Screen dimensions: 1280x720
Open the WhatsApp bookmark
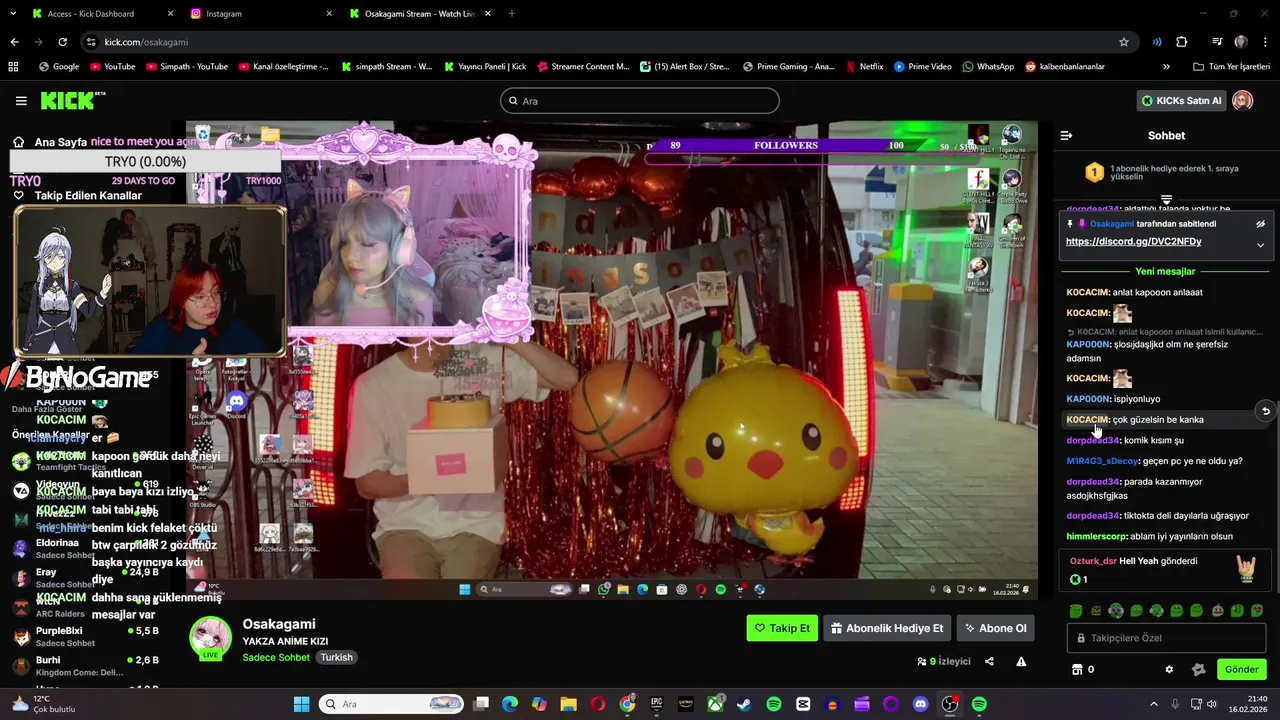click(988, 67)
